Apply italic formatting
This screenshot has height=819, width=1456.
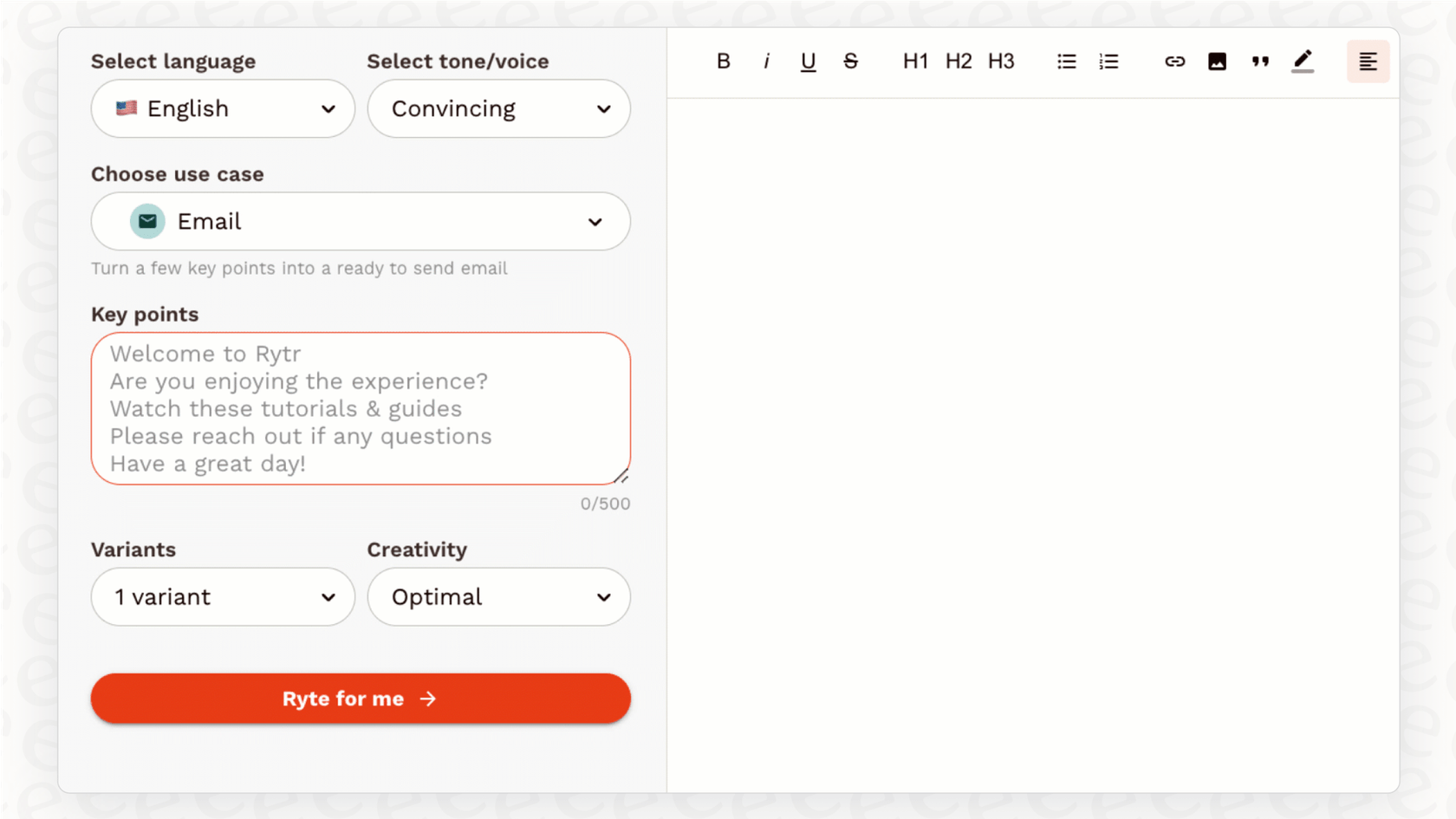coord(765,61)
